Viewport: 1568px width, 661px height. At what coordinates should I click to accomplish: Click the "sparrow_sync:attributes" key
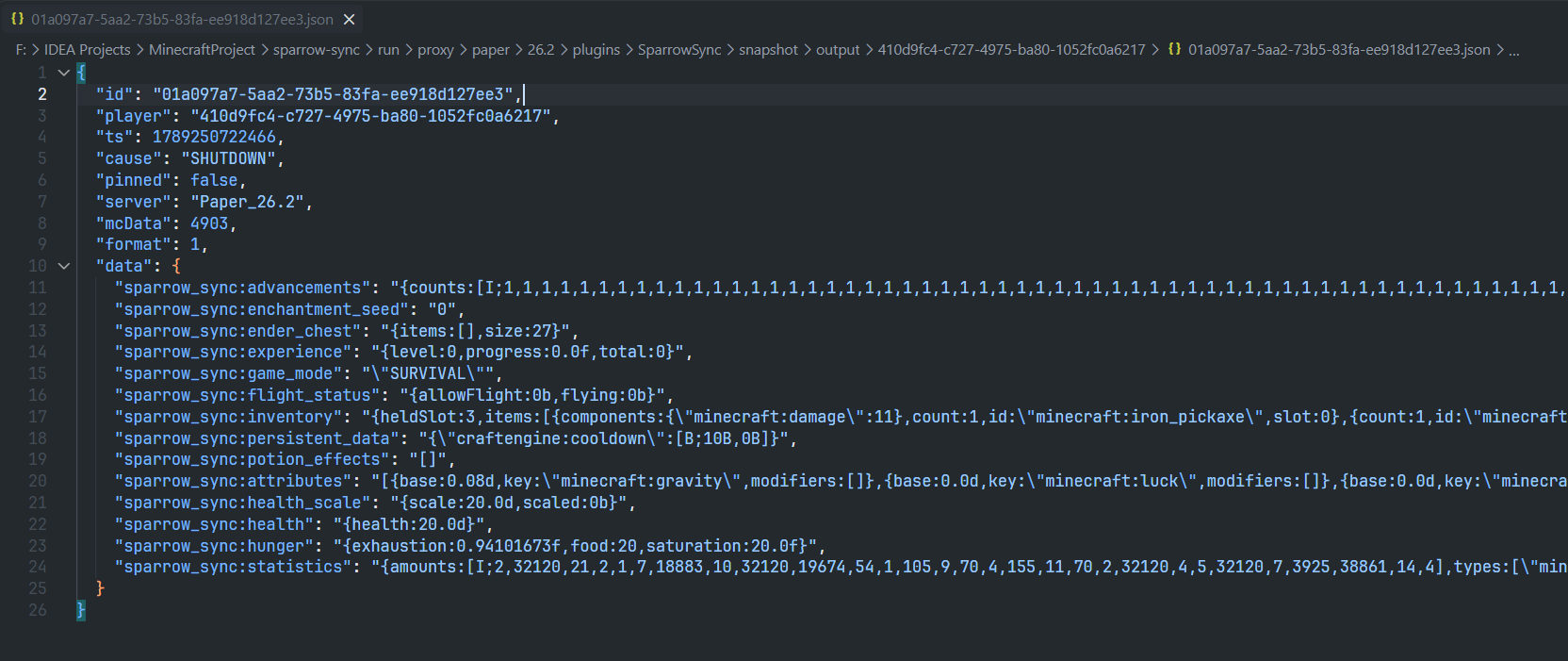pyautogui.click(x=233, y=481)
